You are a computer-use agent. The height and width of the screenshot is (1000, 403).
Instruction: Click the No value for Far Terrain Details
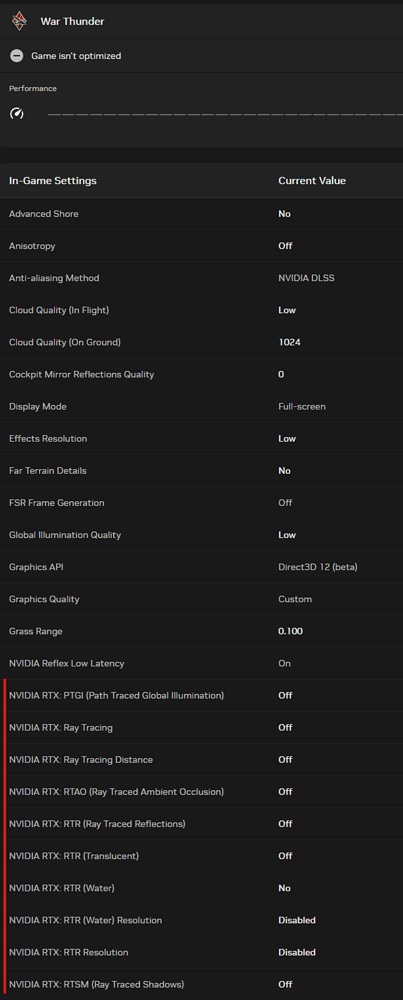pyautogui.click(x=284, y=471)
